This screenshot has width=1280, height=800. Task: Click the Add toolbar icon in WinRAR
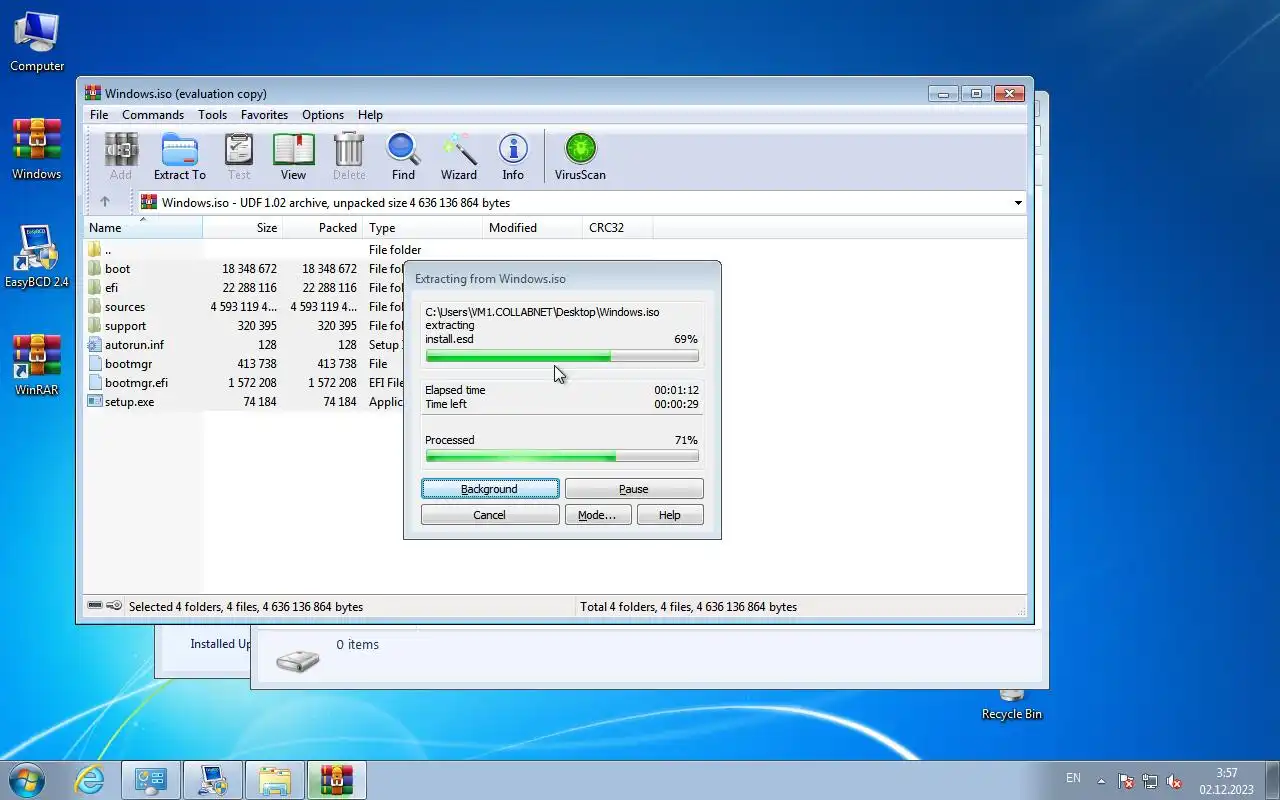(x=120, y=157)
